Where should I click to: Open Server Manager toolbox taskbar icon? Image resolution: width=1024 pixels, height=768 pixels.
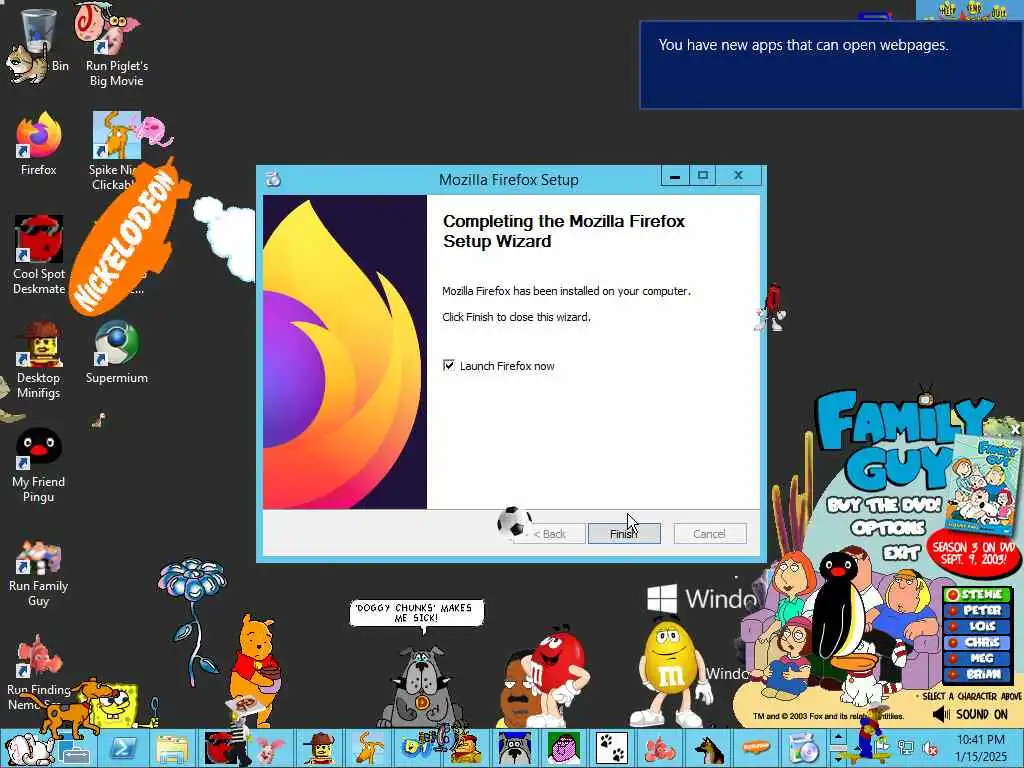73,750
